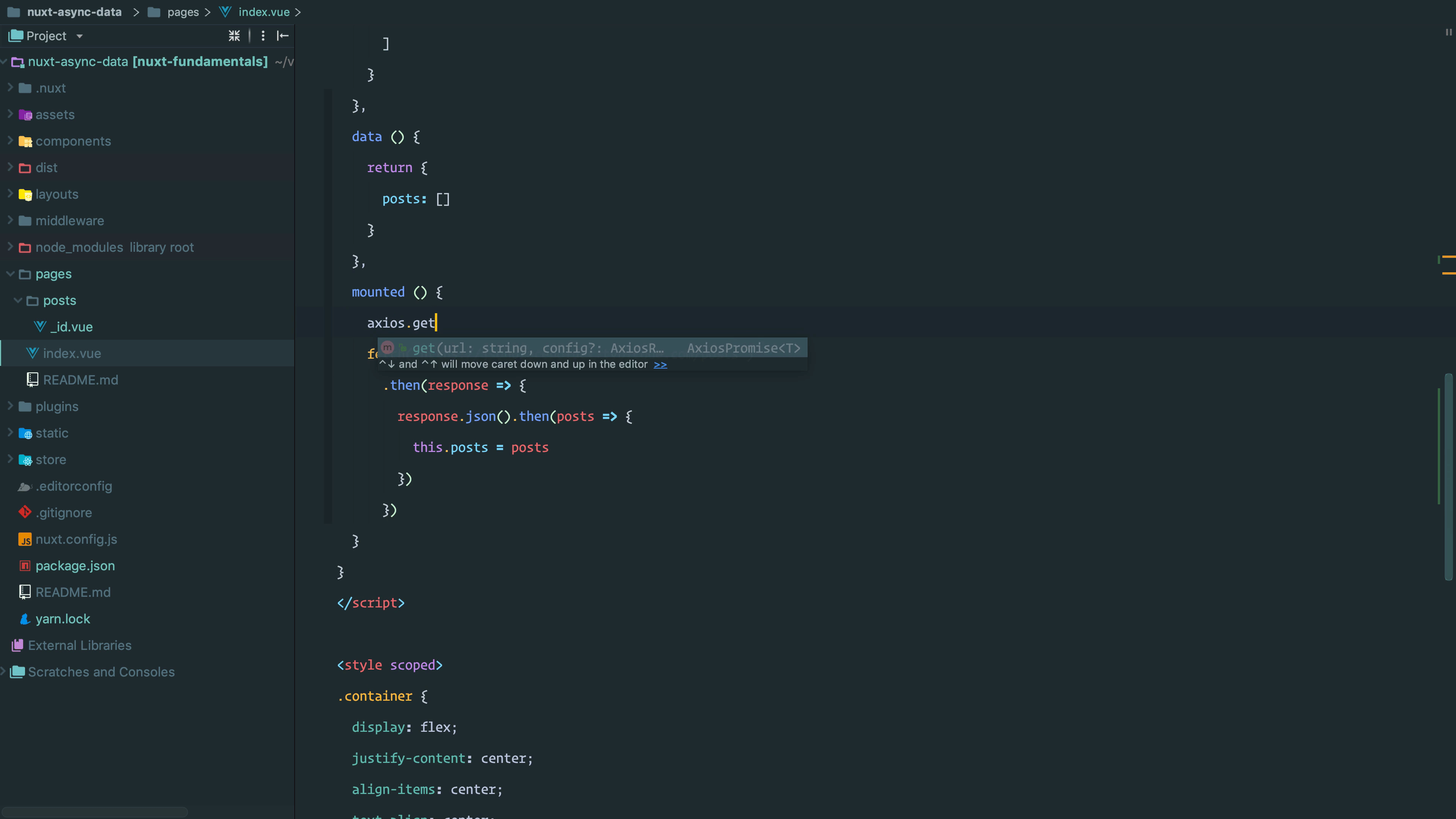The image size is (1456, 819).
Task: Expand the .nuxt folder
Action: 10,88
